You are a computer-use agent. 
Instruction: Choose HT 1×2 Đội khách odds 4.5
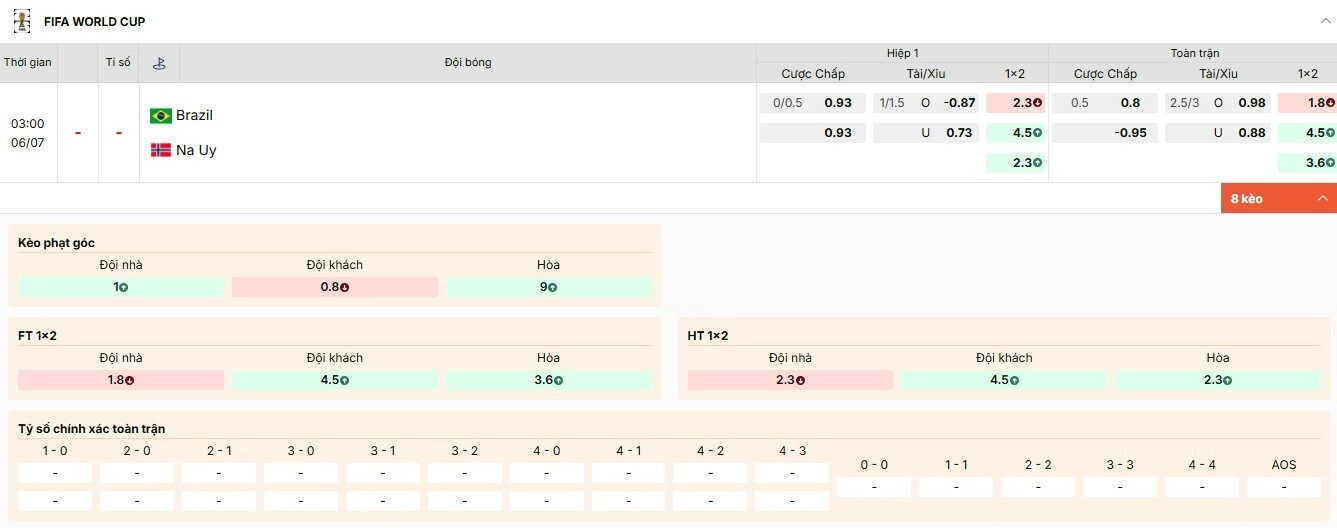[x=1004, y=380]
